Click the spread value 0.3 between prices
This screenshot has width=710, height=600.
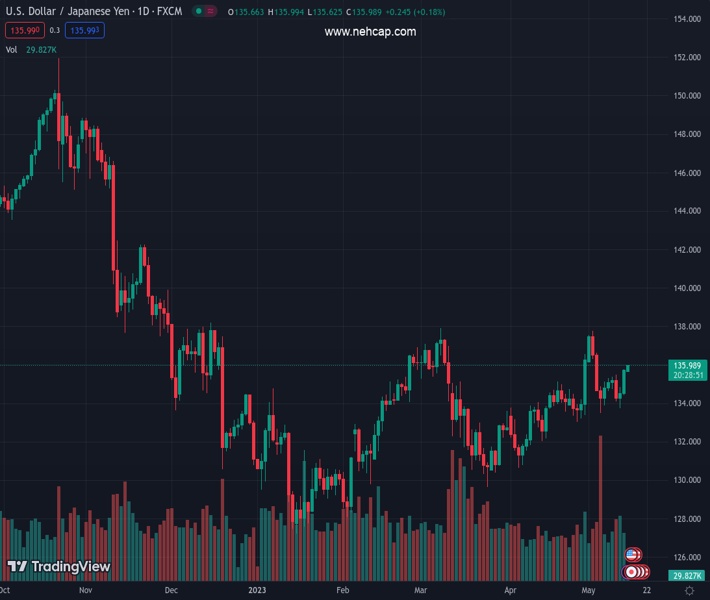coord(55,31)
